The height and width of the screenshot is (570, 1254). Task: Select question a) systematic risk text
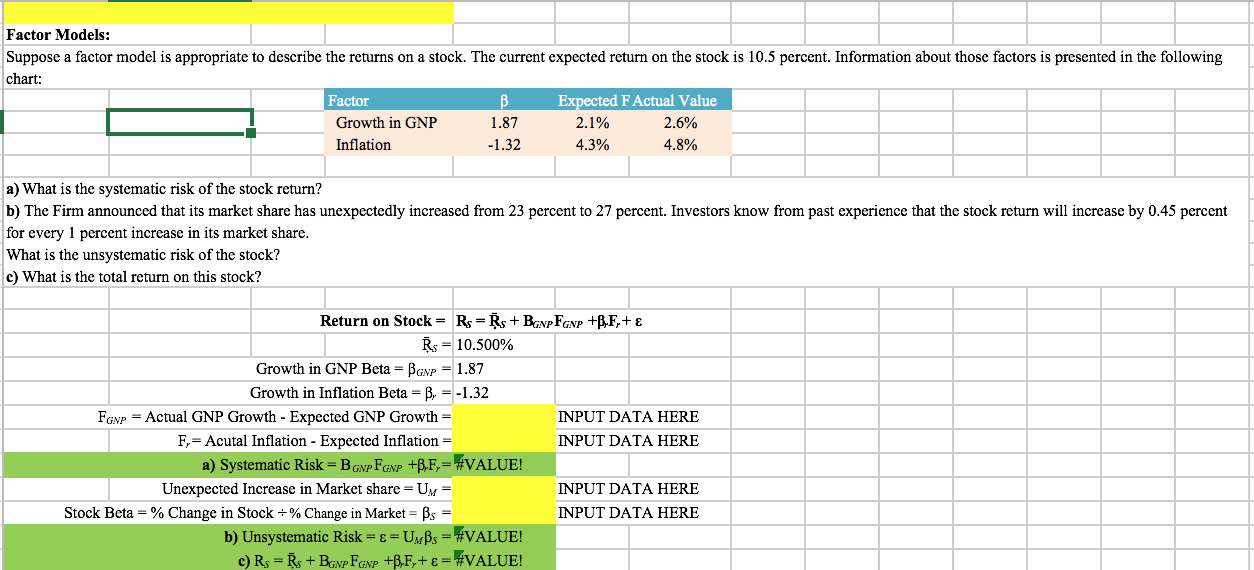164,189
